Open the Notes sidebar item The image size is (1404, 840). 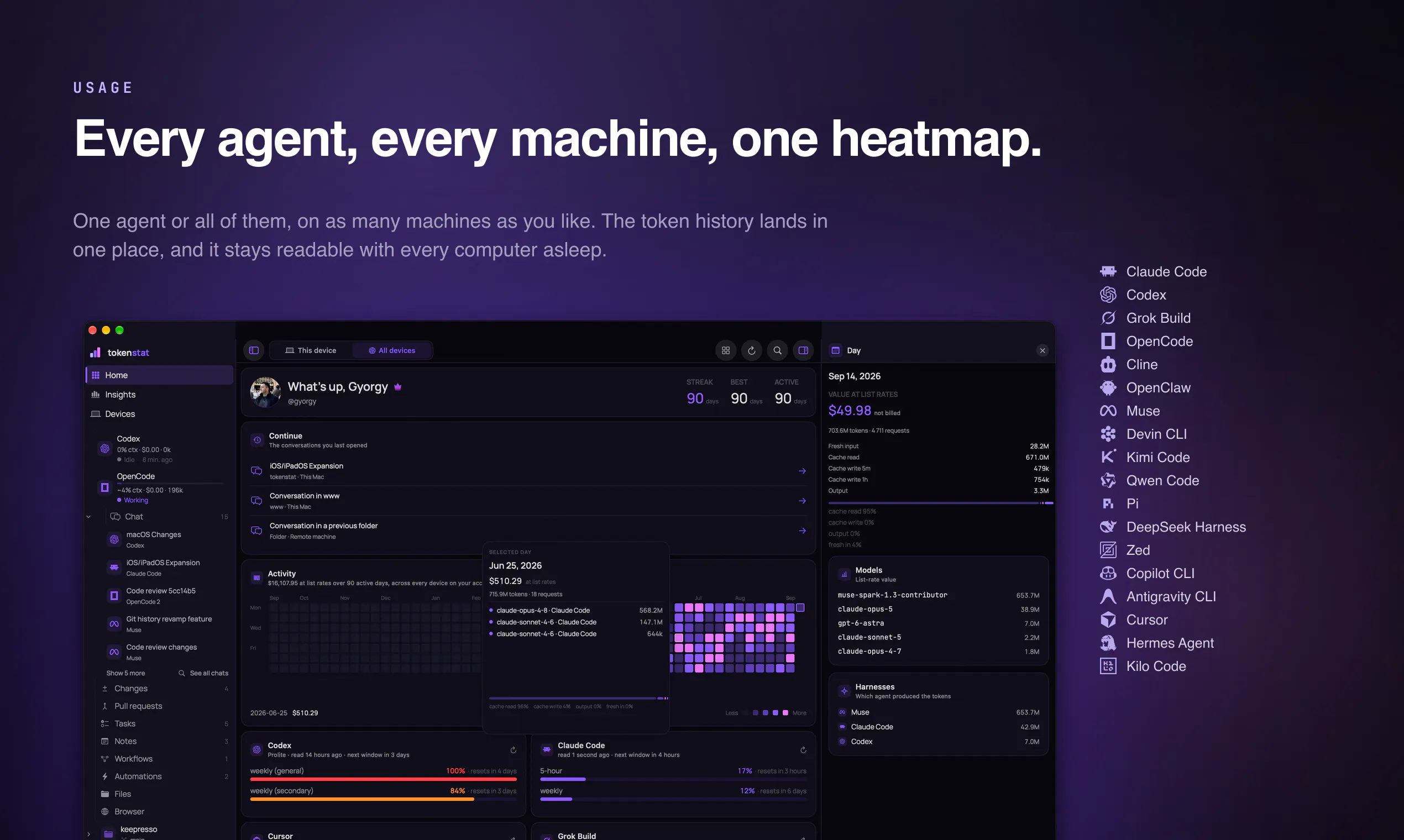tap(164, 741)
